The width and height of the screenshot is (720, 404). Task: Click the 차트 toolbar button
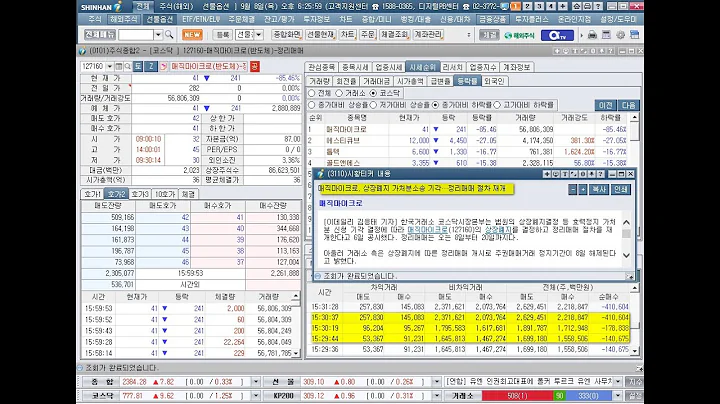coord(347,35)
